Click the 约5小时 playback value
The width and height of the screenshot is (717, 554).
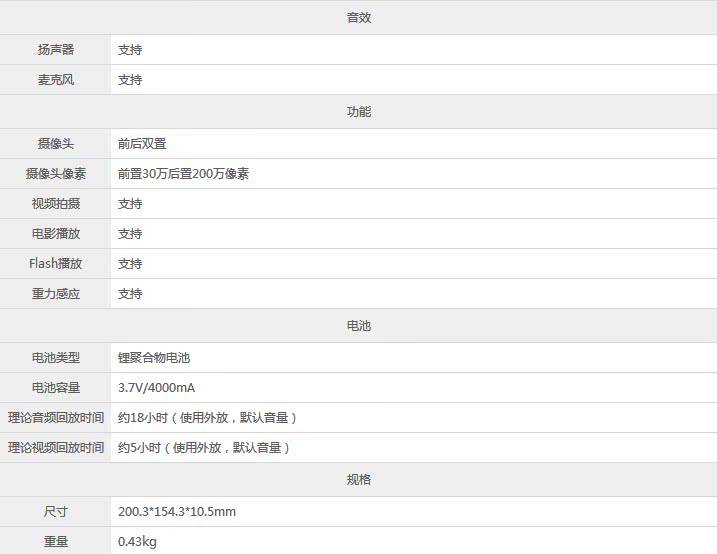204,447
